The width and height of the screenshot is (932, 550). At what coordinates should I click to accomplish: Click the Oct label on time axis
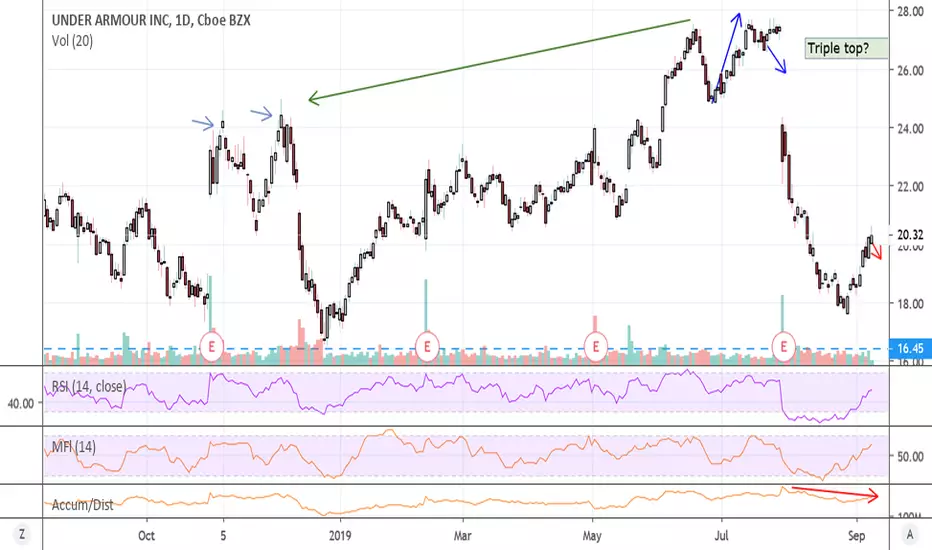pyautogui.click(x=146, y=535)
